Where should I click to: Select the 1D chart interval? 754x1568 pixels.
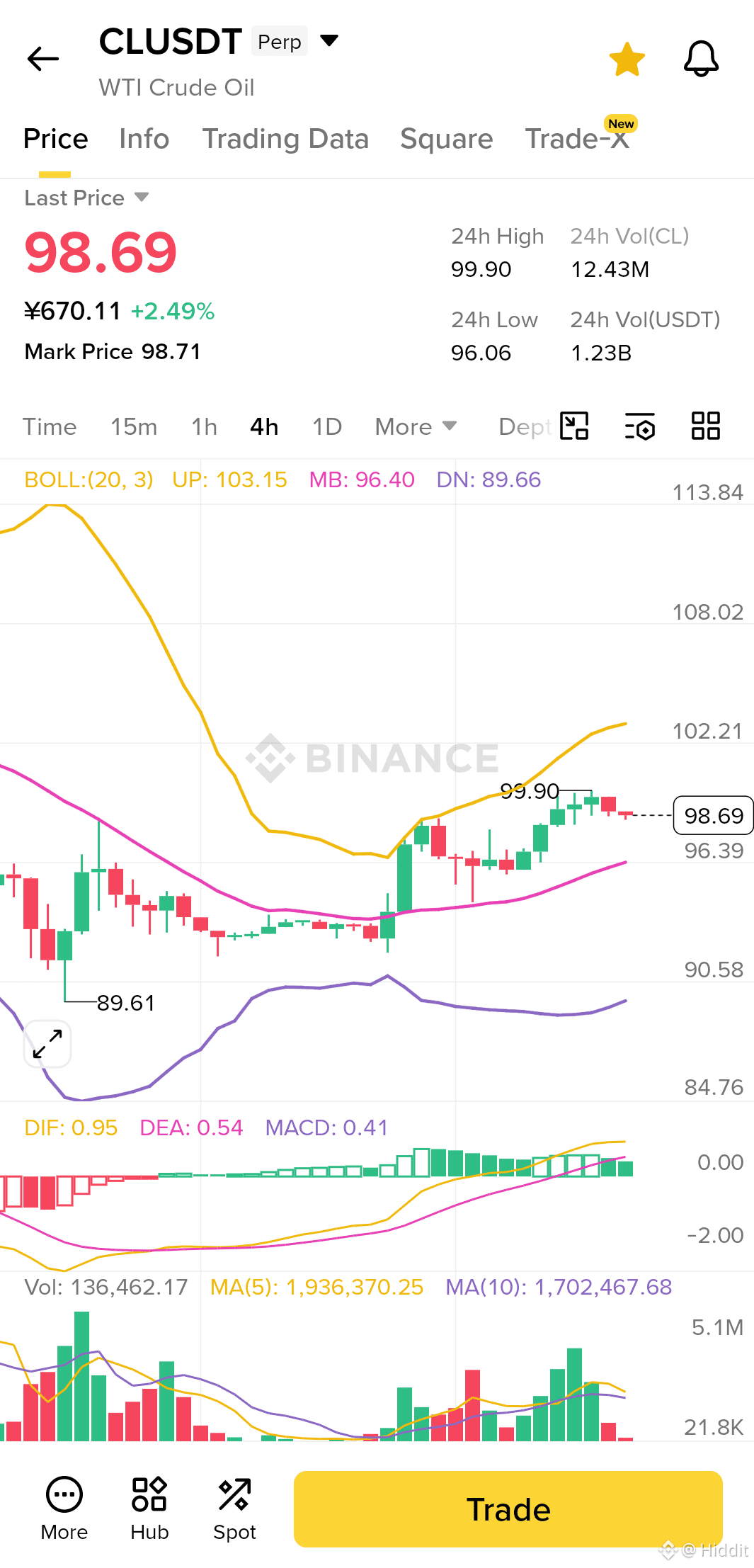tap(327, 426)
